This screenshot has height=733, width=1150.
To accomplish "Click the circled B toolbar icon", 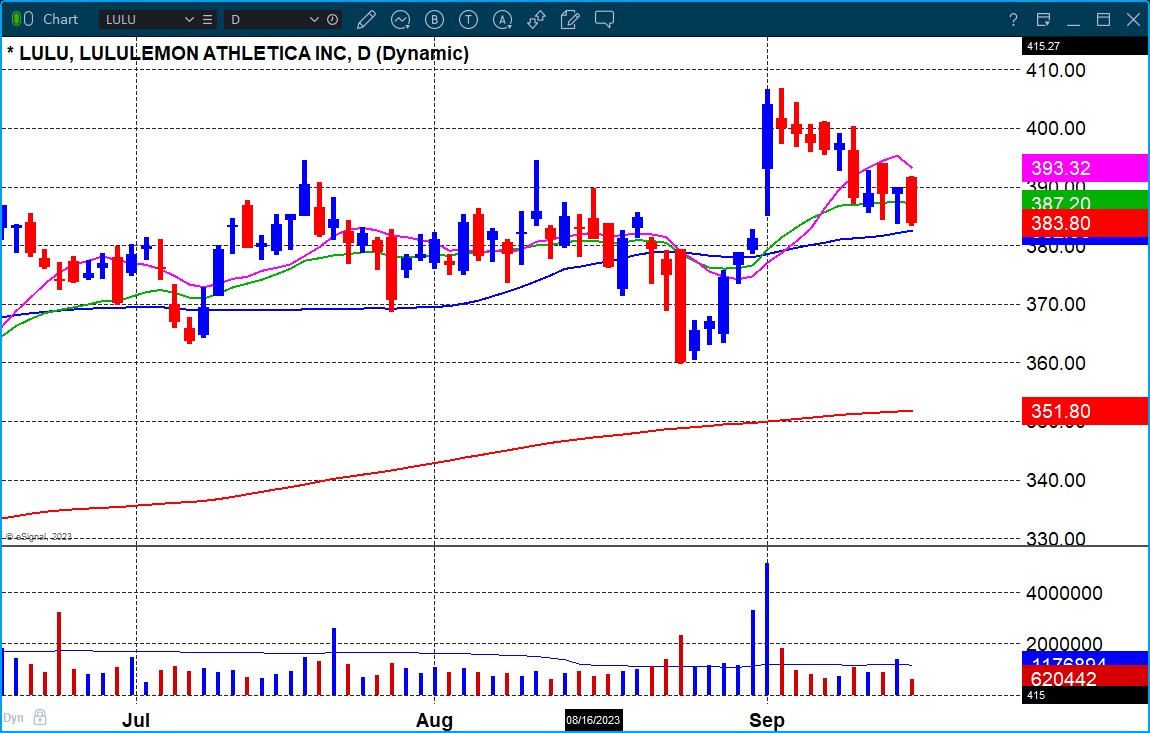I will (434, 20).
